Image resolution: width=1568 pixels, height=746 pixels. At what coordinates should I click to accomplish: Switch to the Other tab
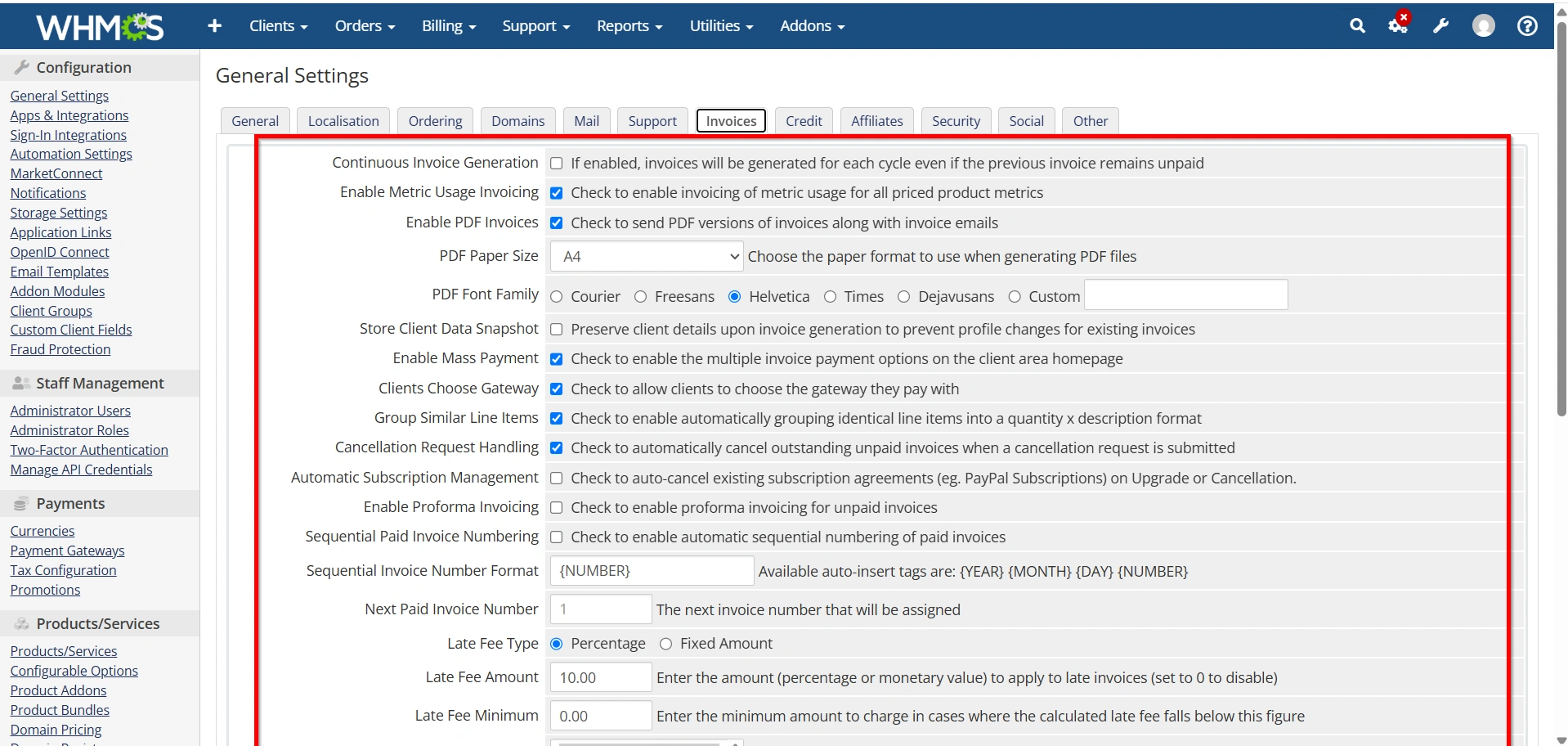coord(1091,121)
